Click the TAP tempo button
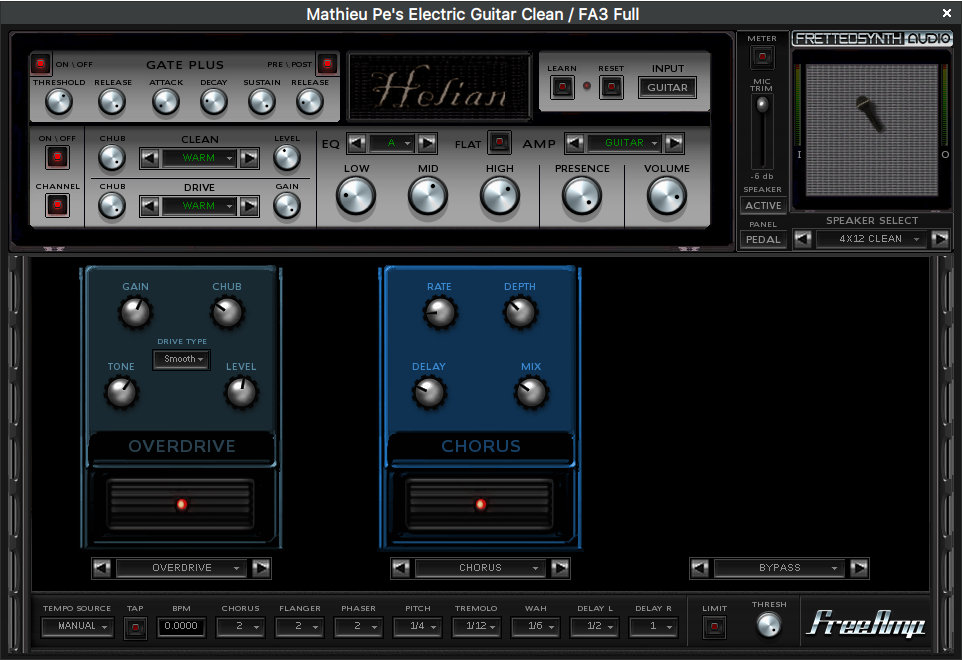This screenshot has width=962, height=660. 136,627
